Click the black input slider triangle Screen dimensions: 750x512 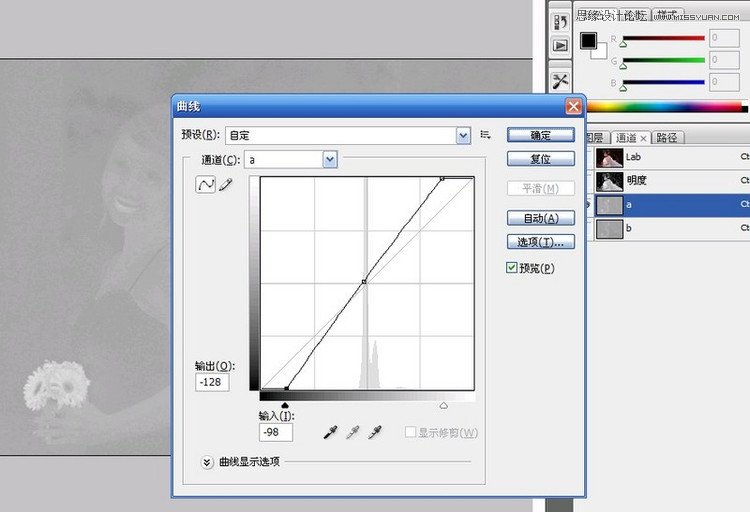click(285, 406)
